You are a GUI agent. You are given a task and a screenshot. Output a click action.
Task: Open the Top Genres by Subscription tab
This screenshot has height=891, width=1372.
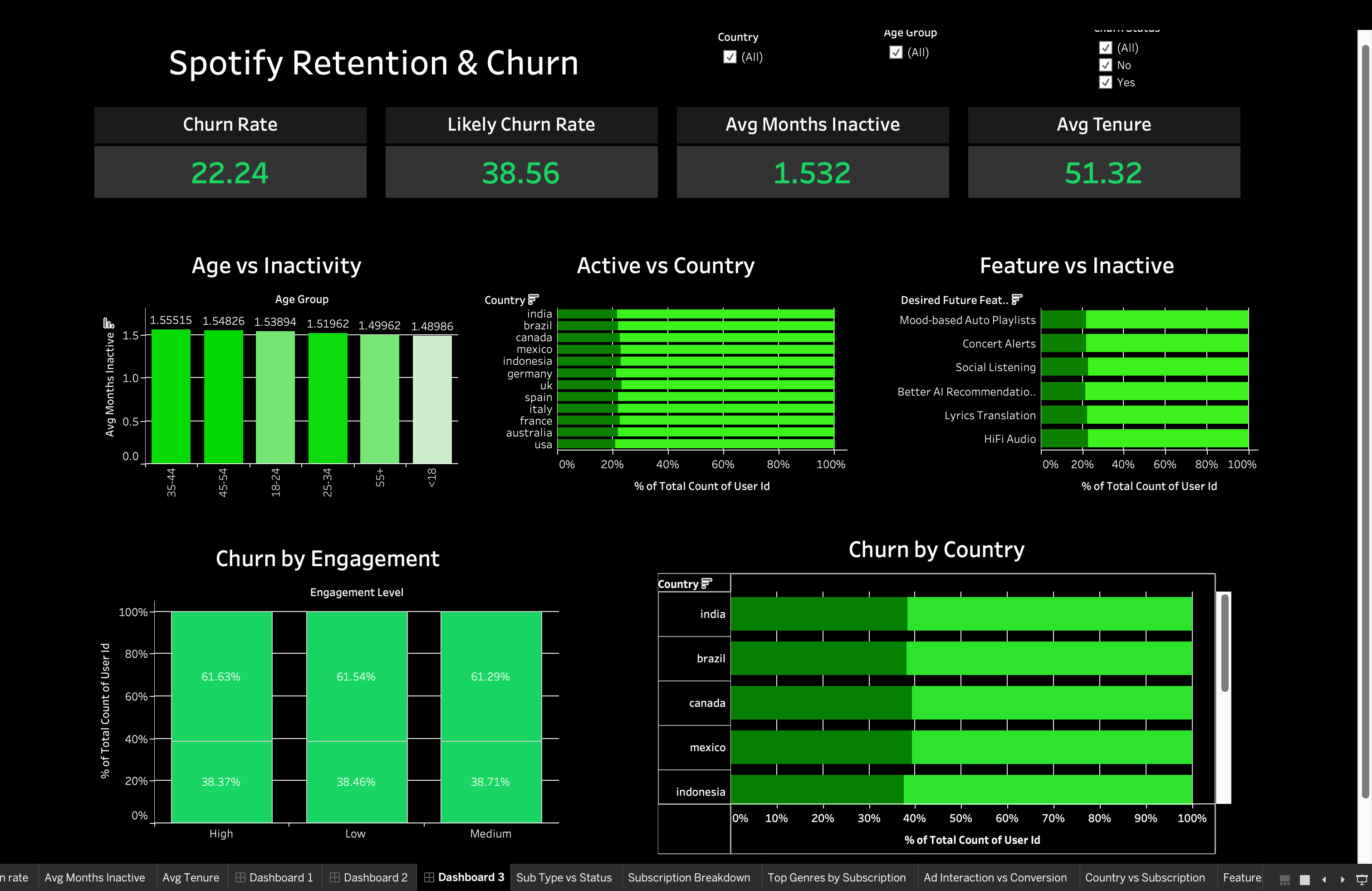point(837,877)
